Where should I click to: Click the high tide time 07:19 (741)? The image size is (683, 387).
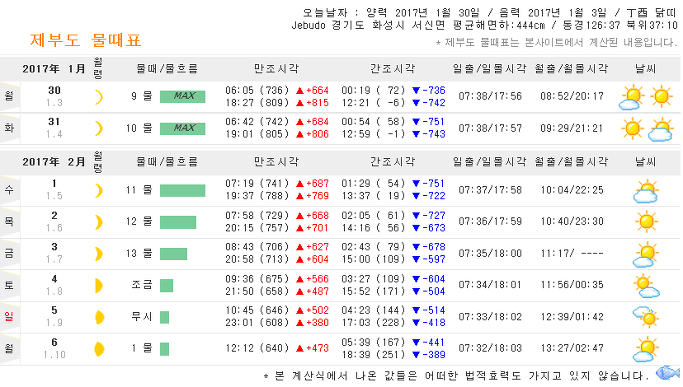point(257,183)
